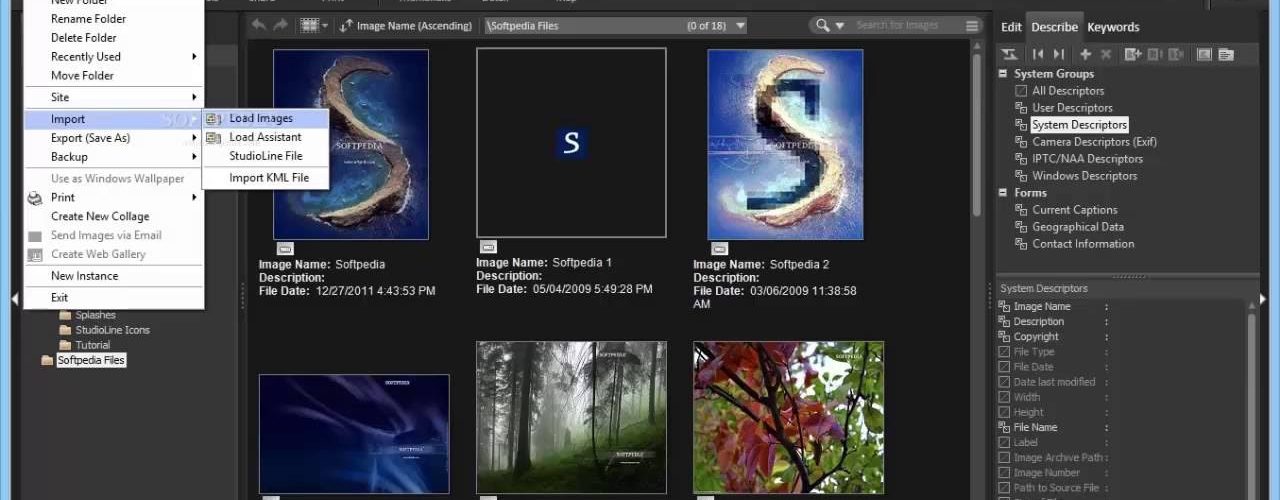The width and height of the screenshot is (1280, 500).
Task: Switch to the Keywords tab
Action: 1113,27
